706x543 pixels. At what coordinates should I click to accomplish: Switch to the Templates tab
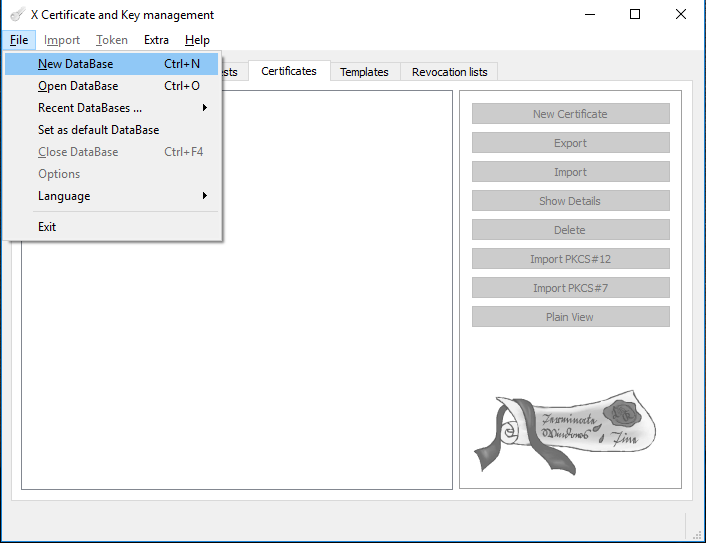[x=364, y=72]
